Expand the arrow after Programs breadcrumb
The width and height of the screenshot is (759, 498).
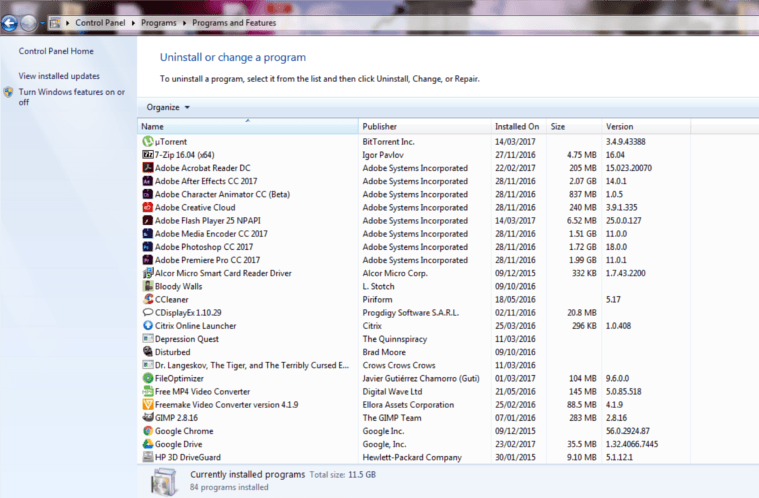tap(184, 23)
